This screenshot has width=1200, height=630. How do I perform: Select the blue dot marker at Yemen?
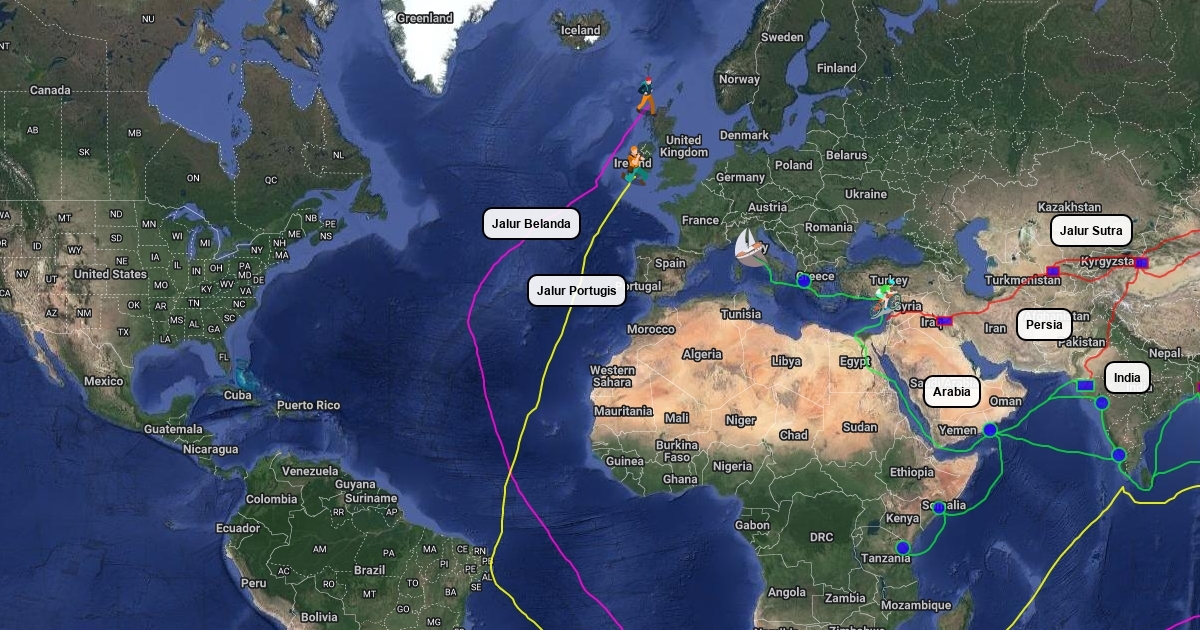click(x=990, y=430)
